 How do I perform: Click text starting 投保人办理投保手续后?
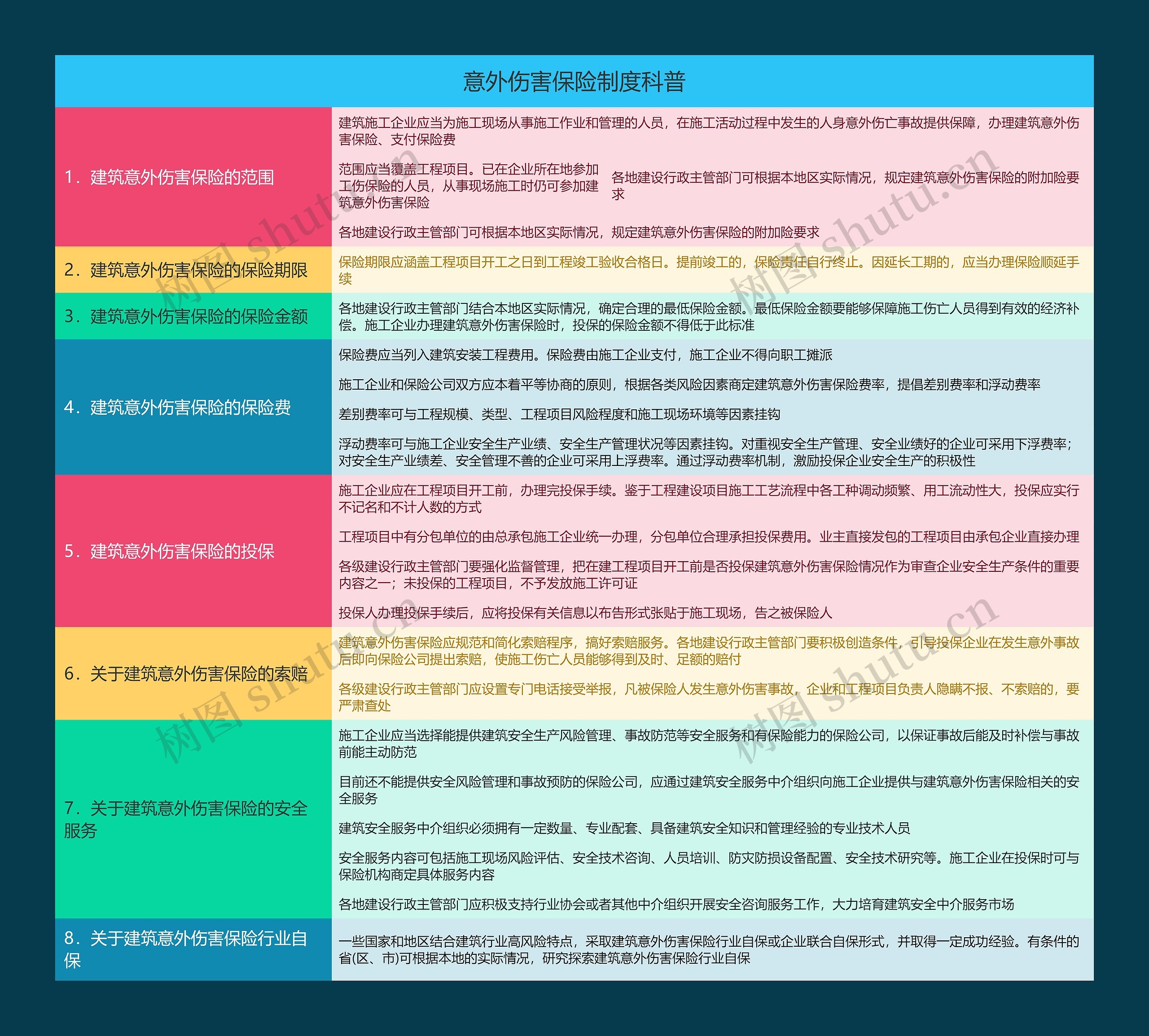[585, 613]
